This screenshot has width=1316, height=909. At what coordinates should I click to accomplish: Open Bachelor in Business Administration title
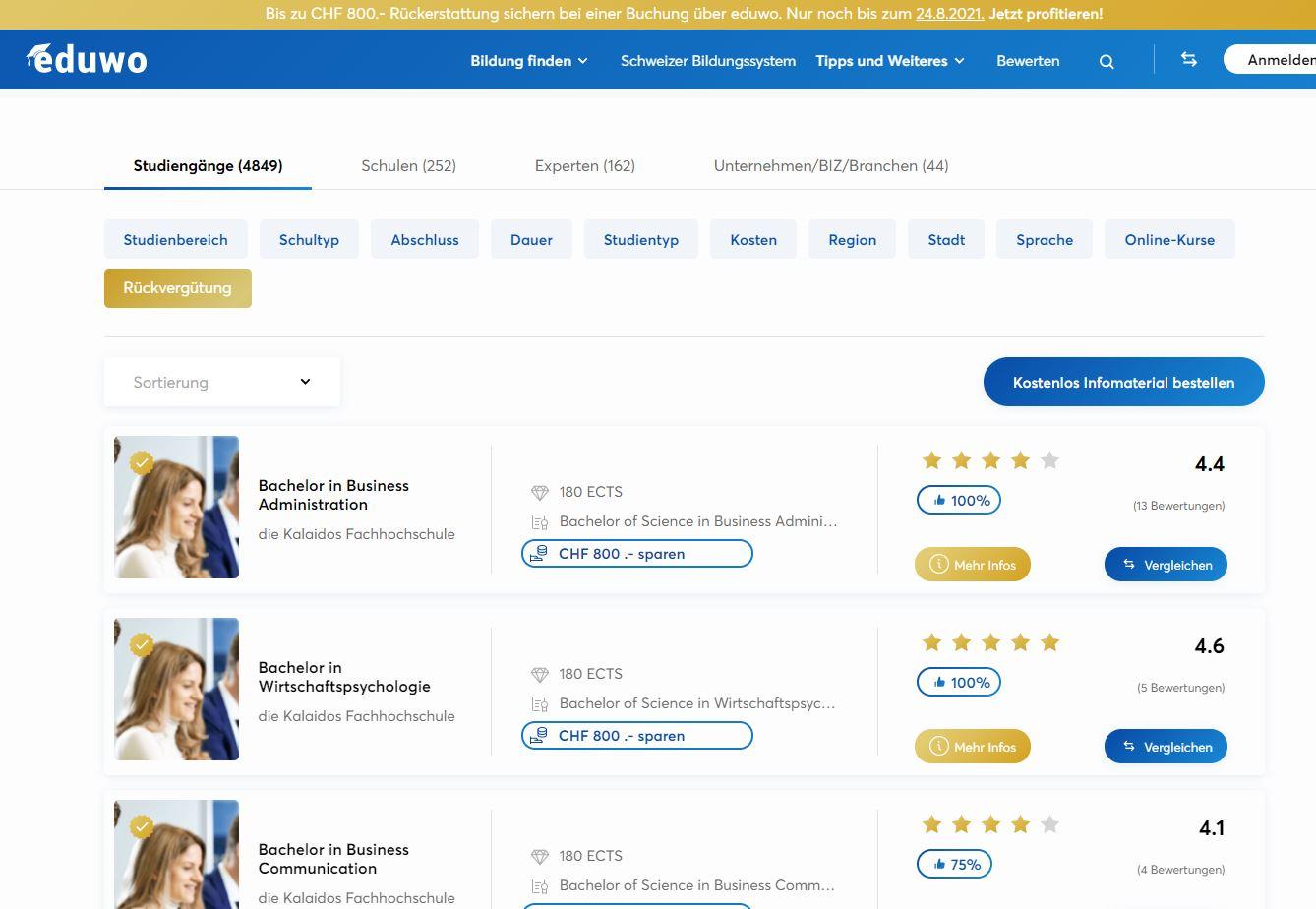(x=333, y=495)
